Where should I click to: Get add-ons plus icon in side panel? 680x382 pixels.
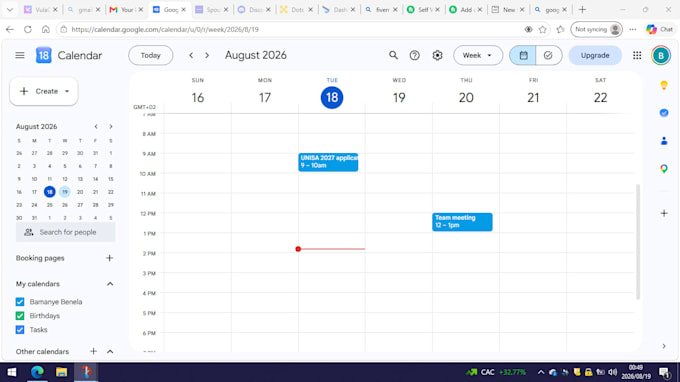[x=664, y=213]
